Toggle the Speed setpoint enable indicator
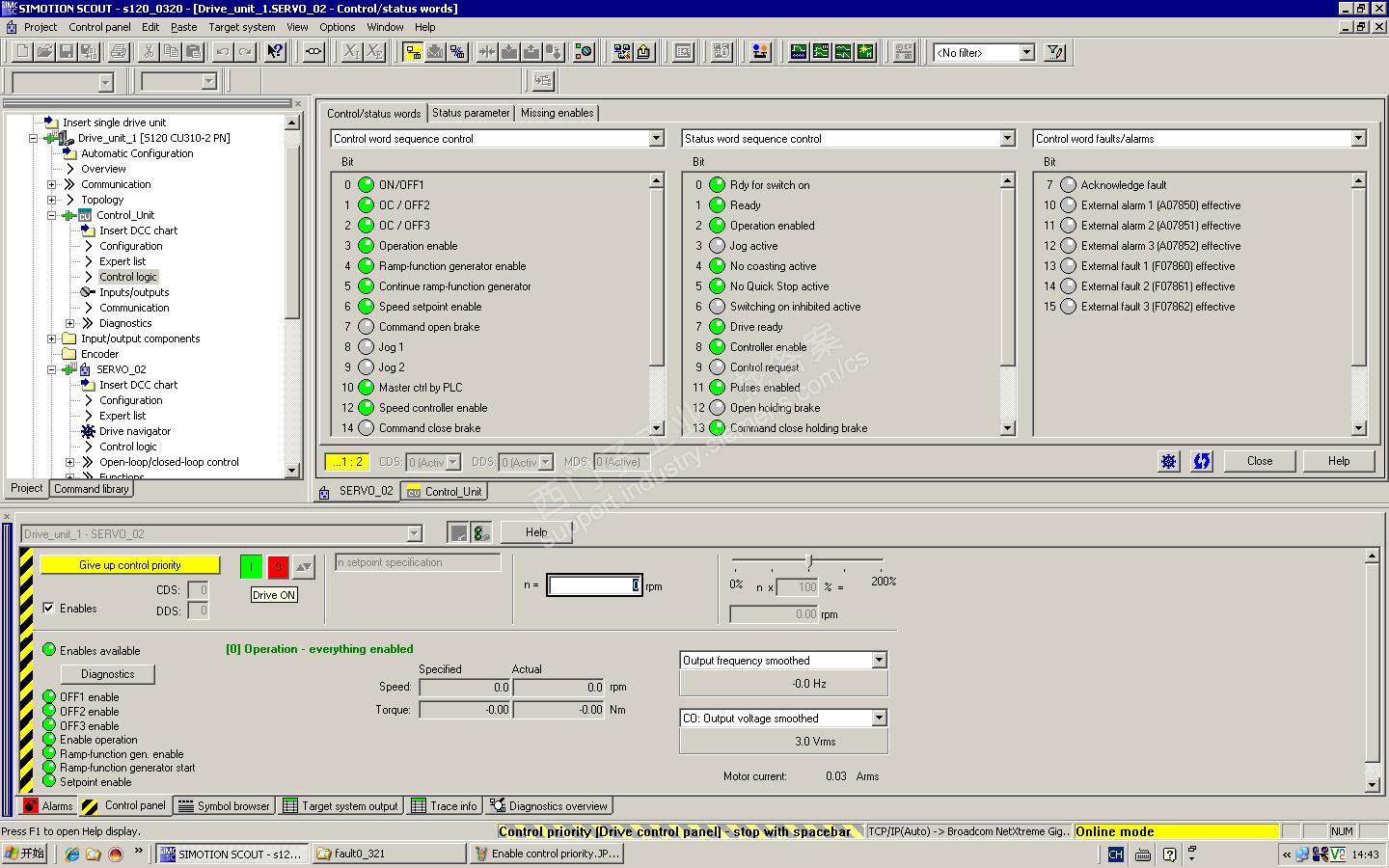Screen dimensions: 1389x868 click(366, 306)
